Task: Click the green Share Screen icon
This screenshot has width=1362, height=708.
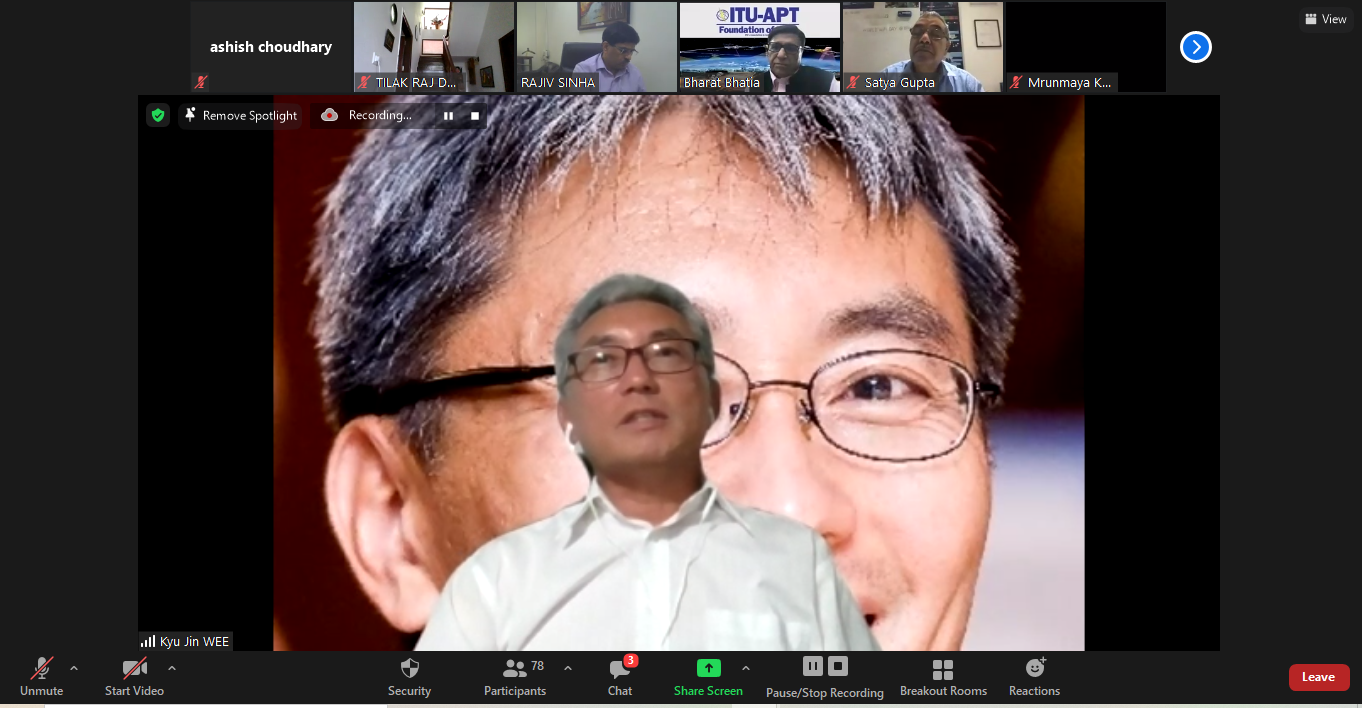Action: pyautogui.click(x=708, y=668)
